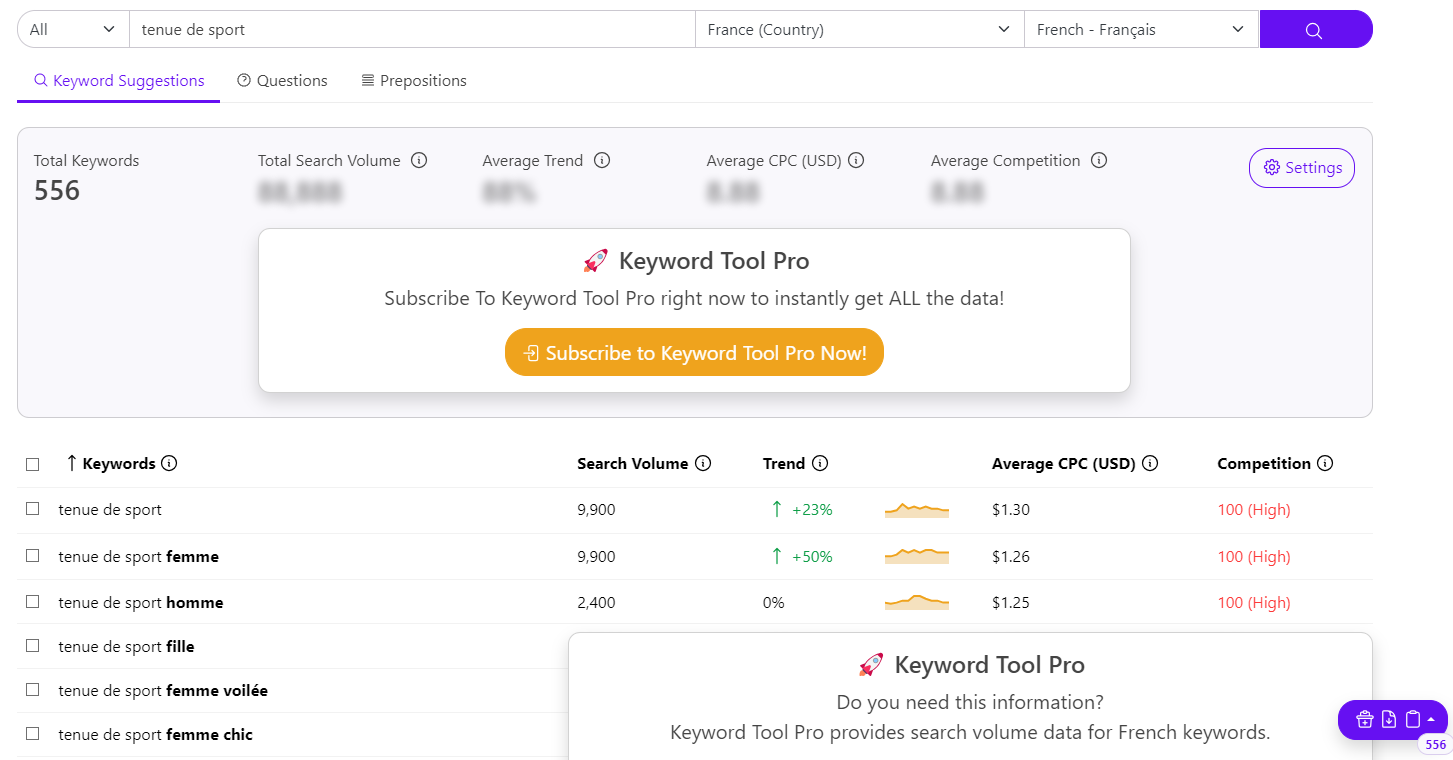Open info icon beside Average Competition summary
The height and width of the screenshot is (760, 1453).
point(1099,161)
